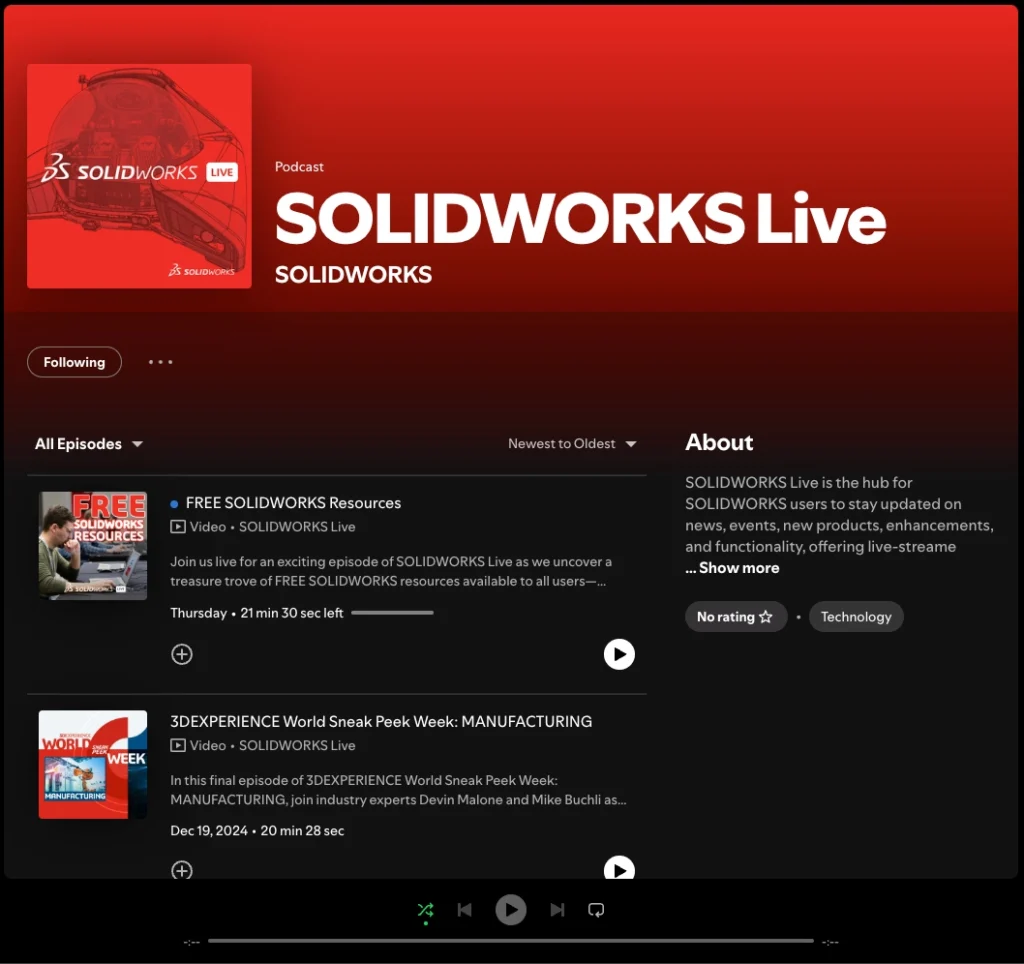Open the SOLIDWORKS Live podcast cover art
Screen dimensions: 1024x964
point(139,176)
